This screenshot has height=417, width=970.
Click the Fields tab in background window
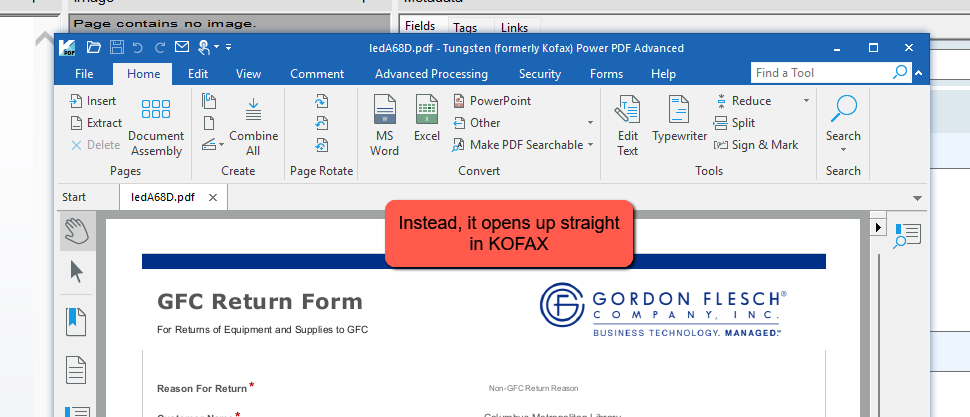click(420, 26)
